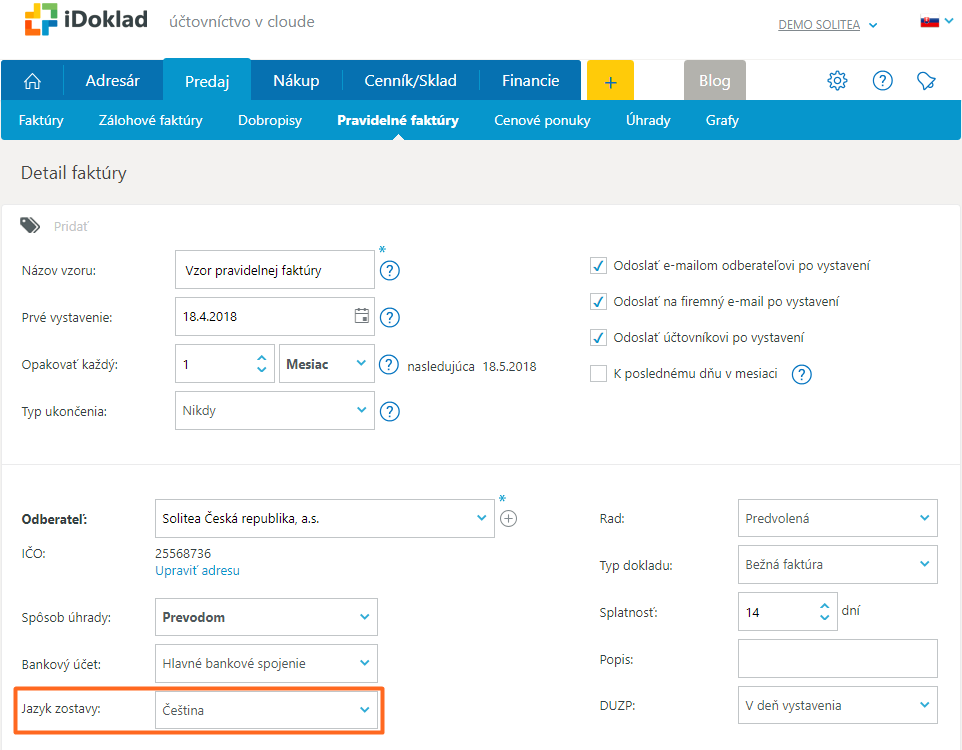Open settings gear icon
The width and height of the screenshot is (962, 750).
tap(837, 81)
